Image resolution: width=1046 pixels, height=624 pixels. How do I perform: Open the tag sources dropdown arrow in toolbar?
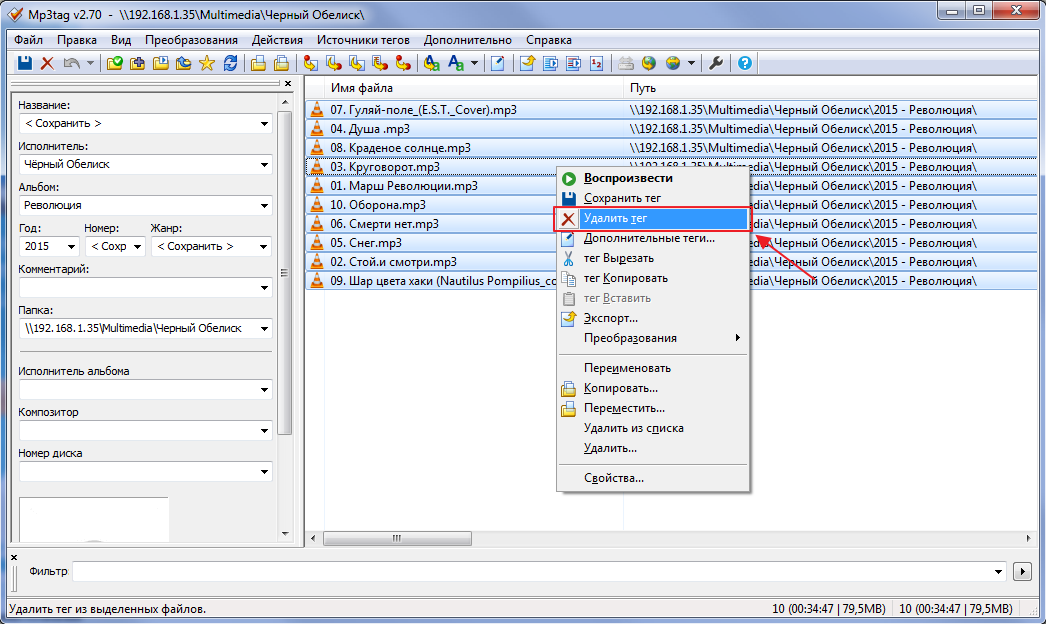click(691, 63)
